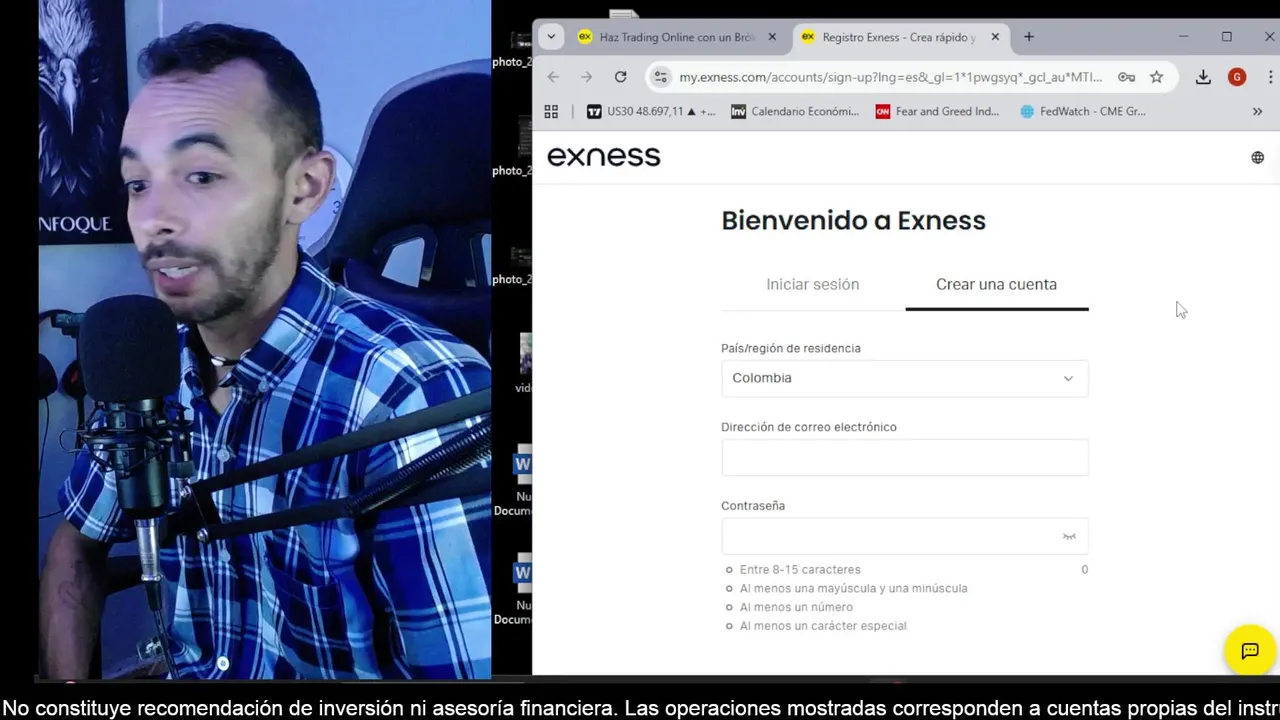
Task: Bookmark this page with the star
Action: tap(1157, 77)
